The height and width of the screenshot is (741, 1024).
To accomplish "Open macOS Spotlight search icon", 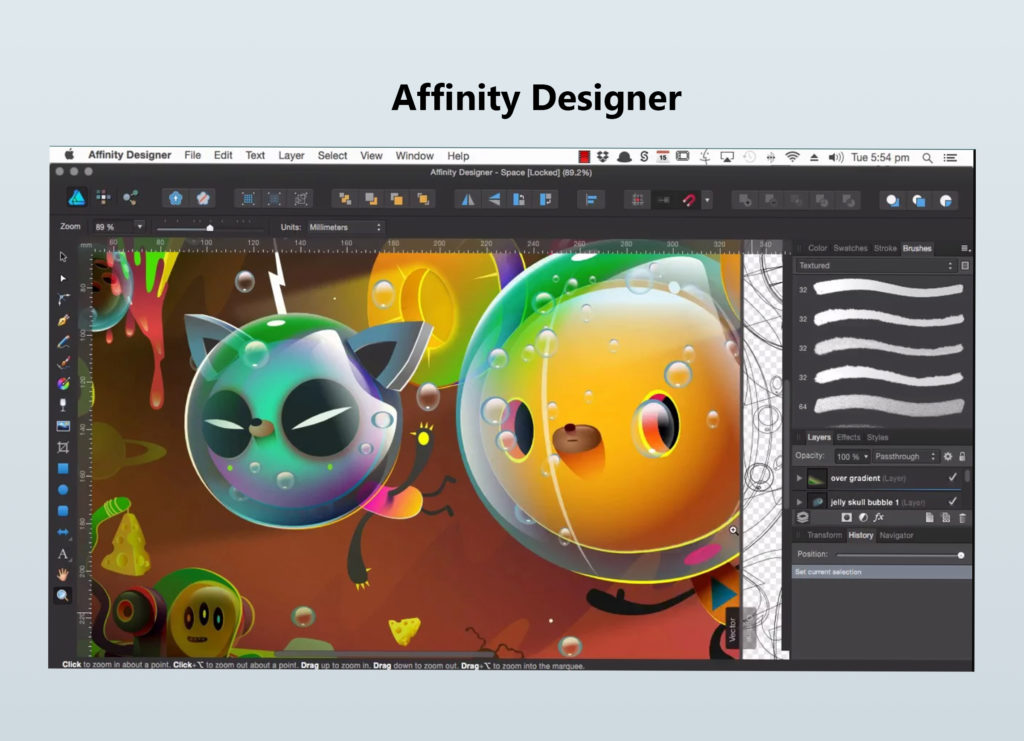I will point(927,157).
